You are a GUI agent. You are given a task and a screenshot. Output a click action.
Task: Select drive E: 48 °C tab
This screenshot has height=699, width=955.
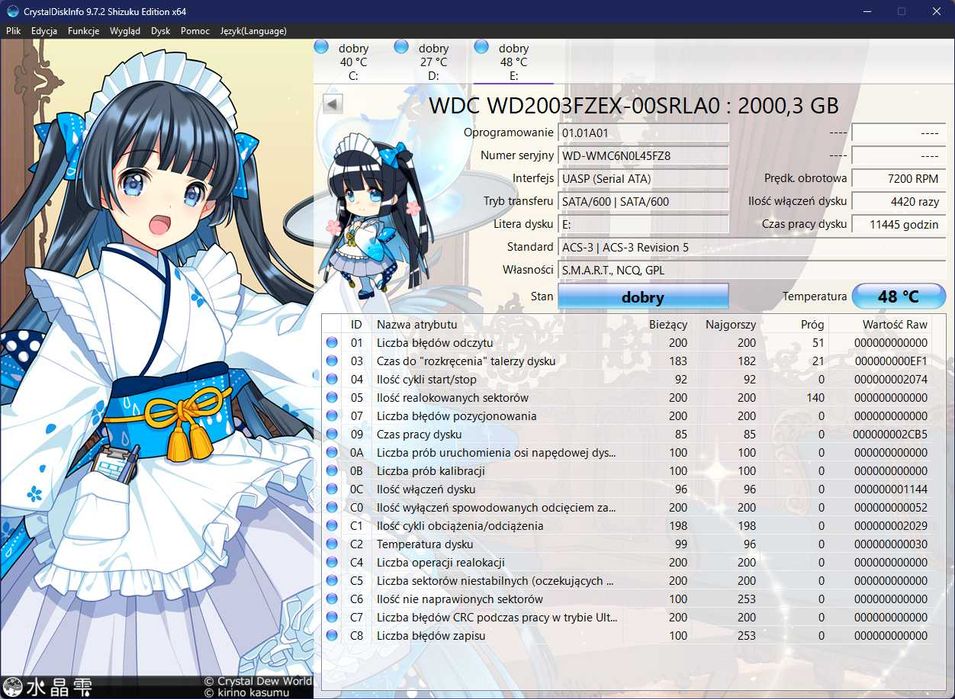pos(513,61)
